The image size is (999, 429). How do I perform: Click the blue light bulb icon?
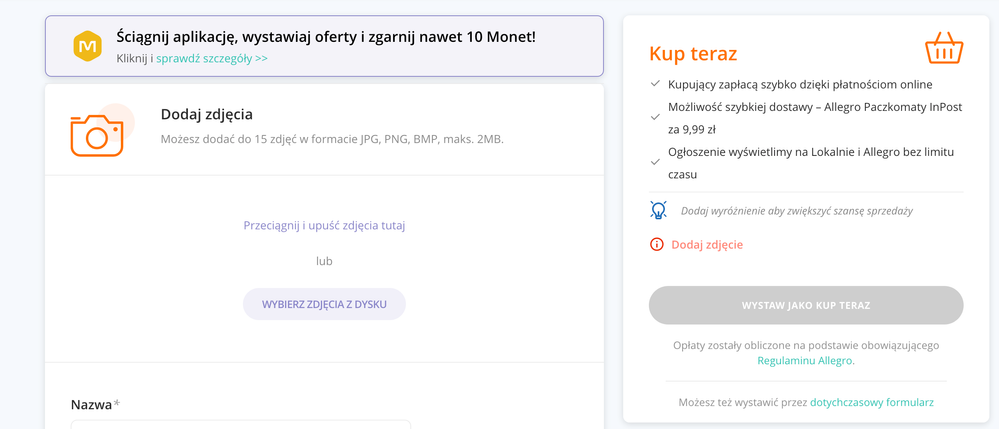[658, 210]
